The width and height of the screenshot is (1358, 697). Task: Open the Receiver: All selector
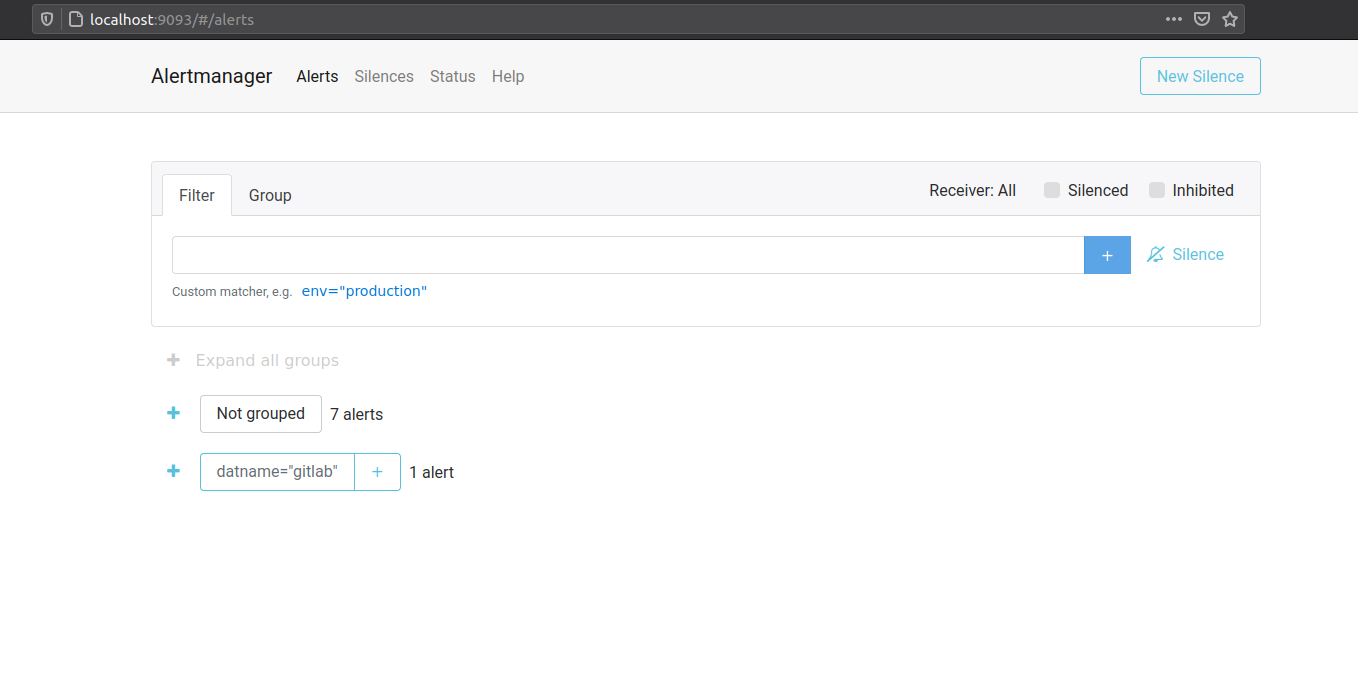tap(972, 190)
